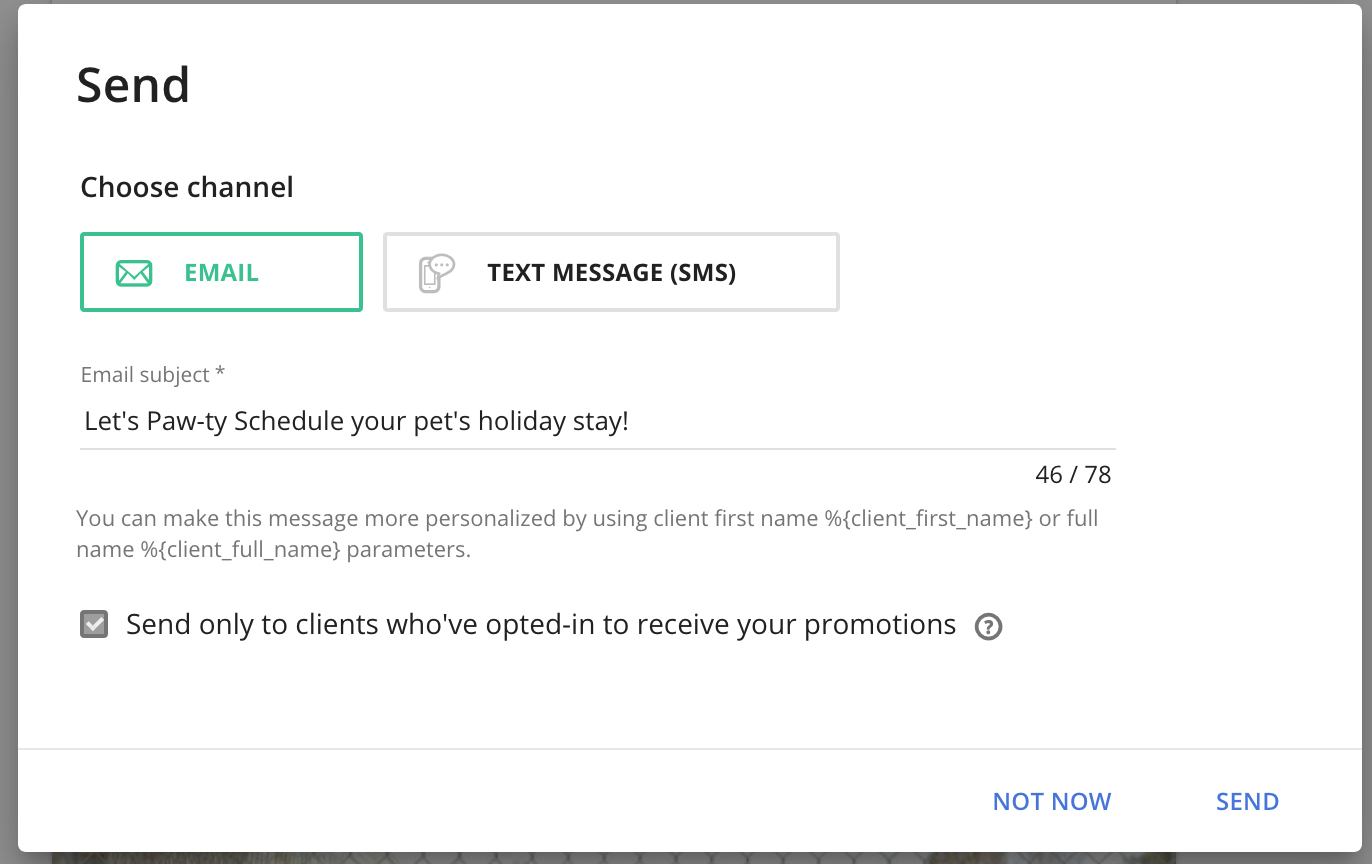This screenshot has height=864, width=1372.
Task: Click the %{client_full_name} parameter text
Action: point(241,550)
